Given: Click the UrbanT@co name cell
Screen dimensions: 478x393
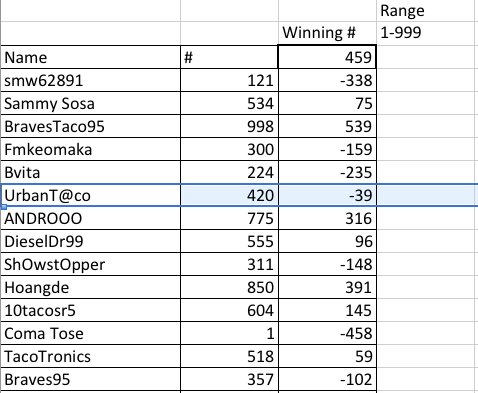Looking at the screenshot, I should (x=91, y=195).
